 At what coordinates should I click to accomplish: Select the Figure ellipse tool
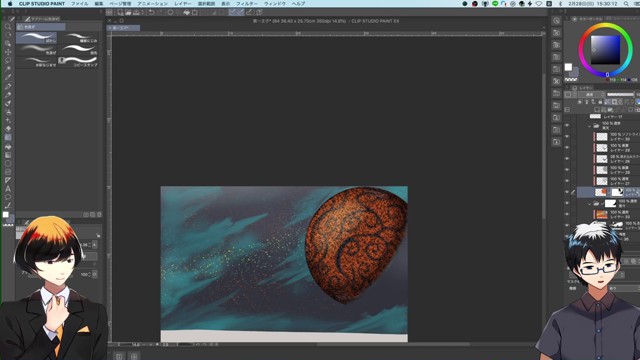(x=8, y=163)
